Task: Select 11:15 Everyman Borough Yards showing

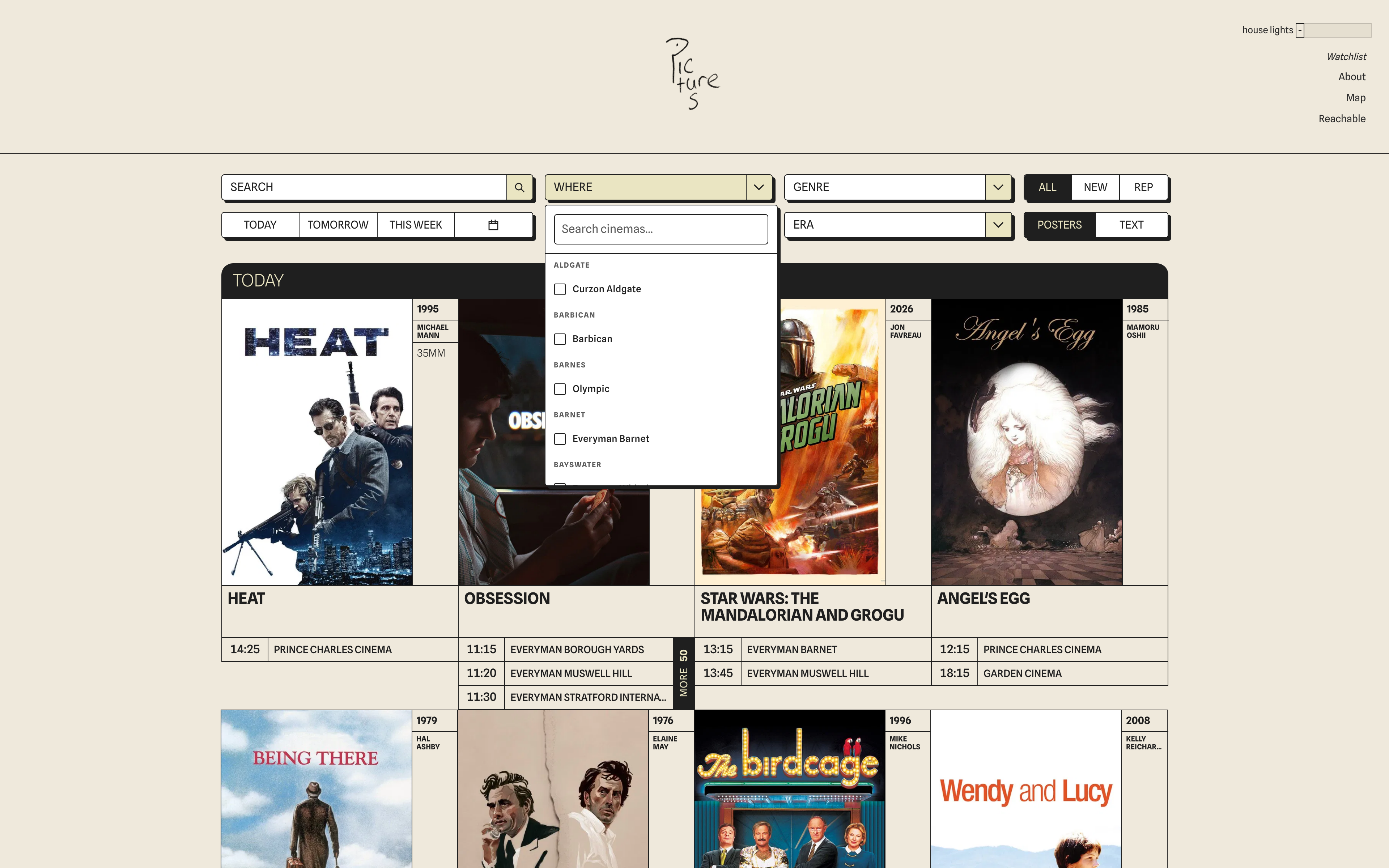Action: click(x=565, y=650)
